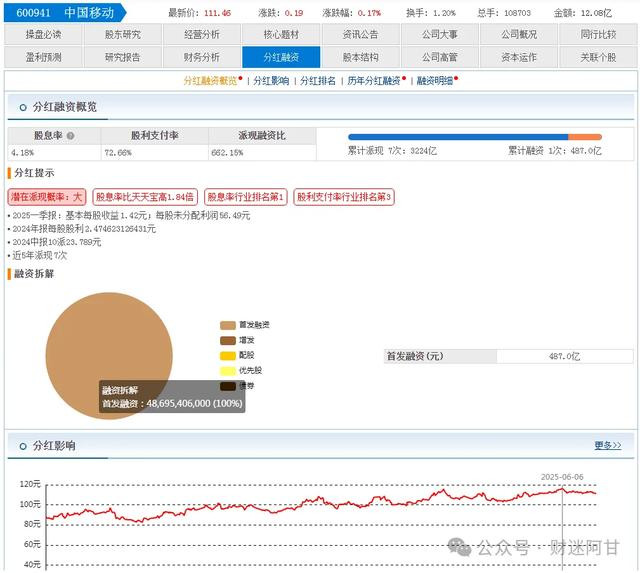The image size is (640, 573).
Task: Open the 股东研究 tab
Action: pyautogui.click(x=123, y=34)
